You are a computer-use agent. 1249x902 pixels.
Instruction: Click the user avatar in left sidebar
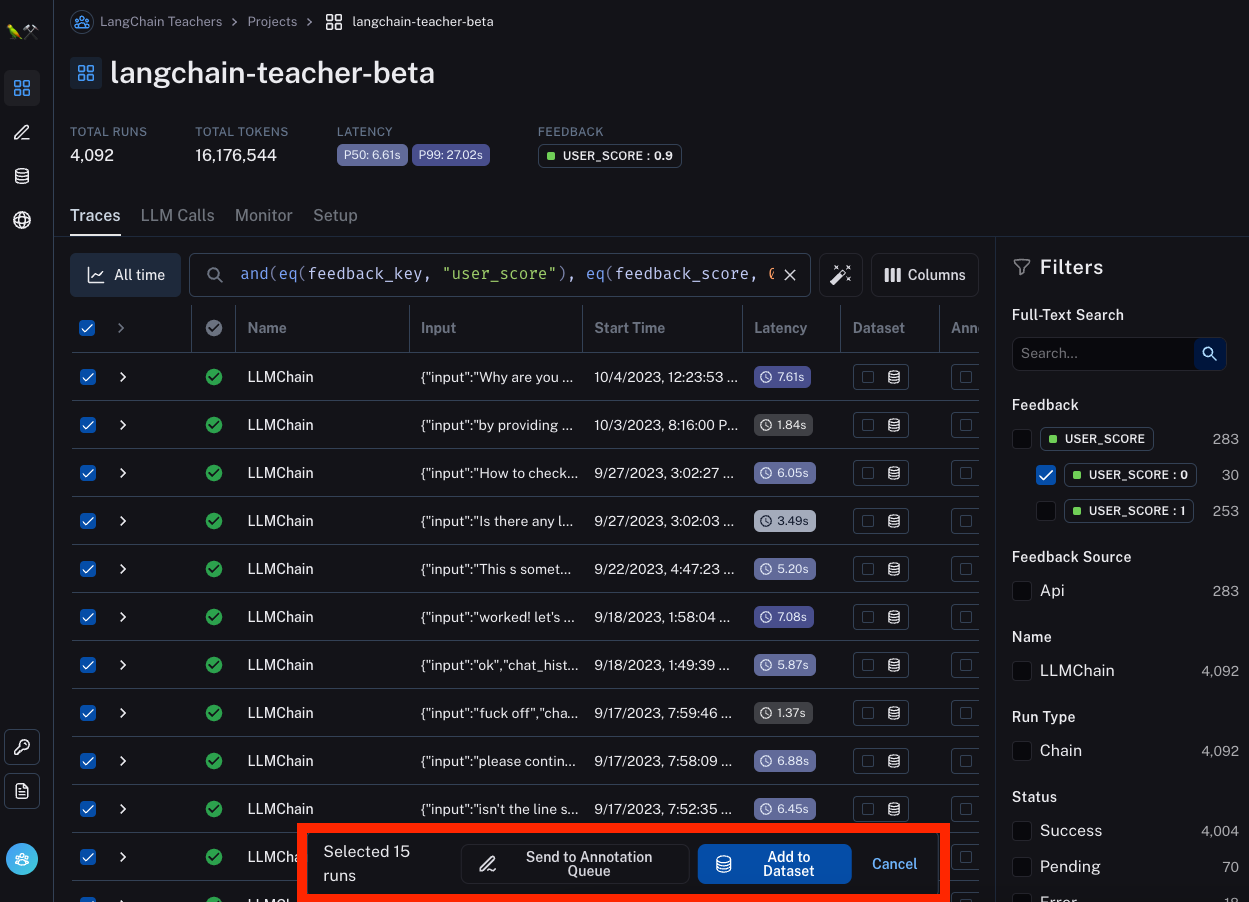tap(22, 858)
